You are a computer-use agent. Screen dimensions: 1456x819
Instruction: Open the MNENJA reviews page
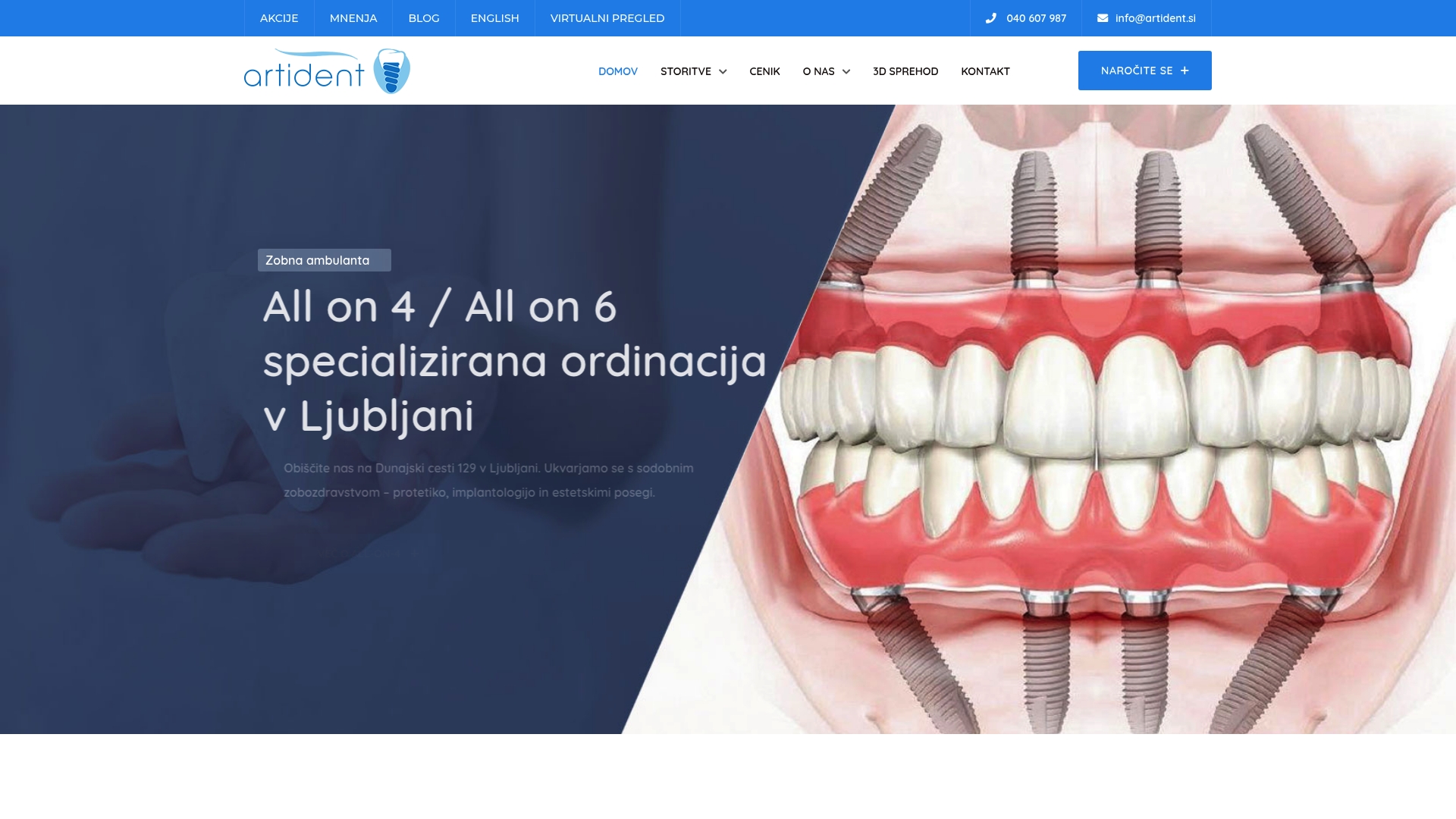coord(353,17)
